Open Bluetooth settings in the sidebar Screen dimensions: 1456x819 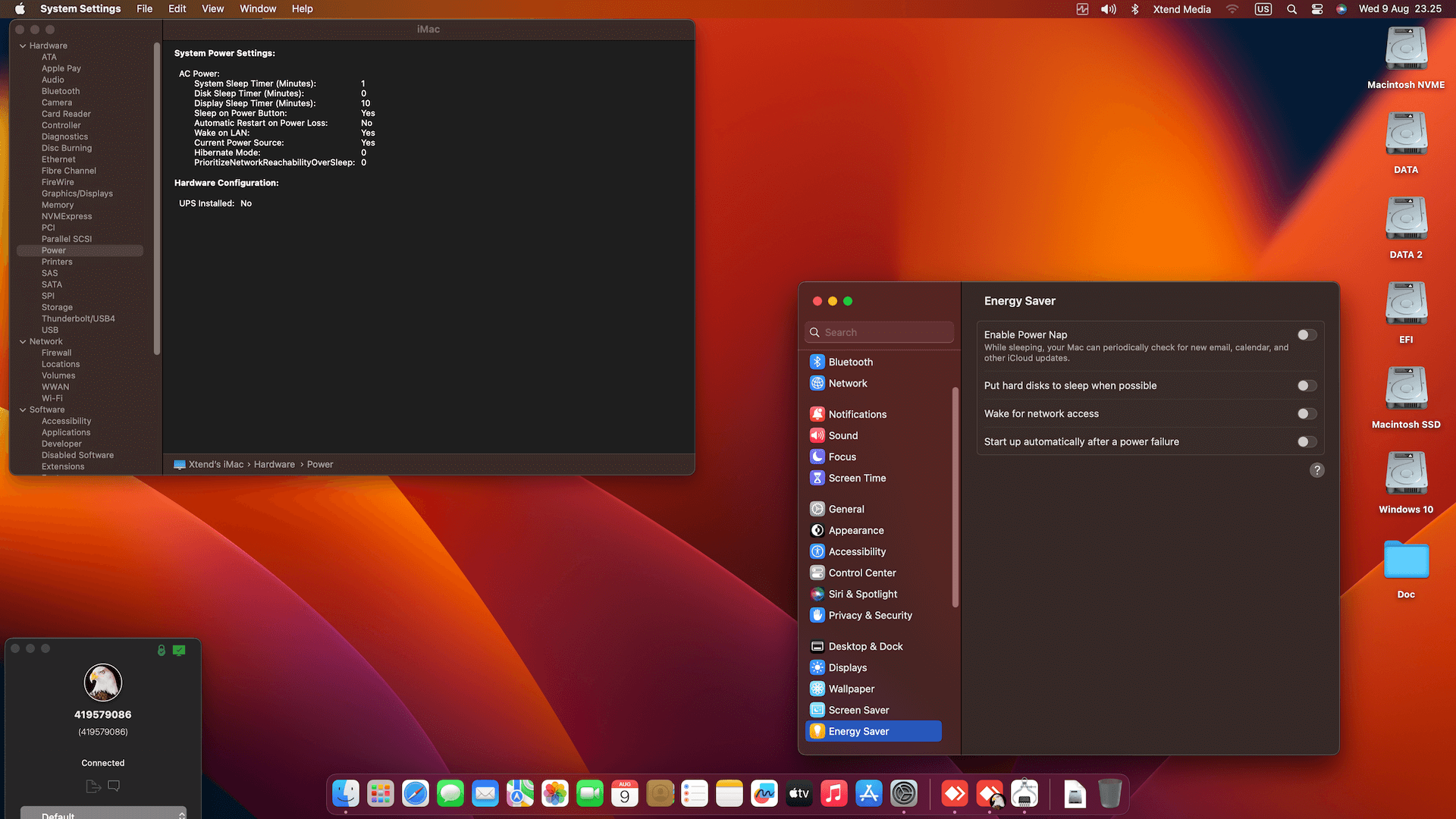pos(874,362)
